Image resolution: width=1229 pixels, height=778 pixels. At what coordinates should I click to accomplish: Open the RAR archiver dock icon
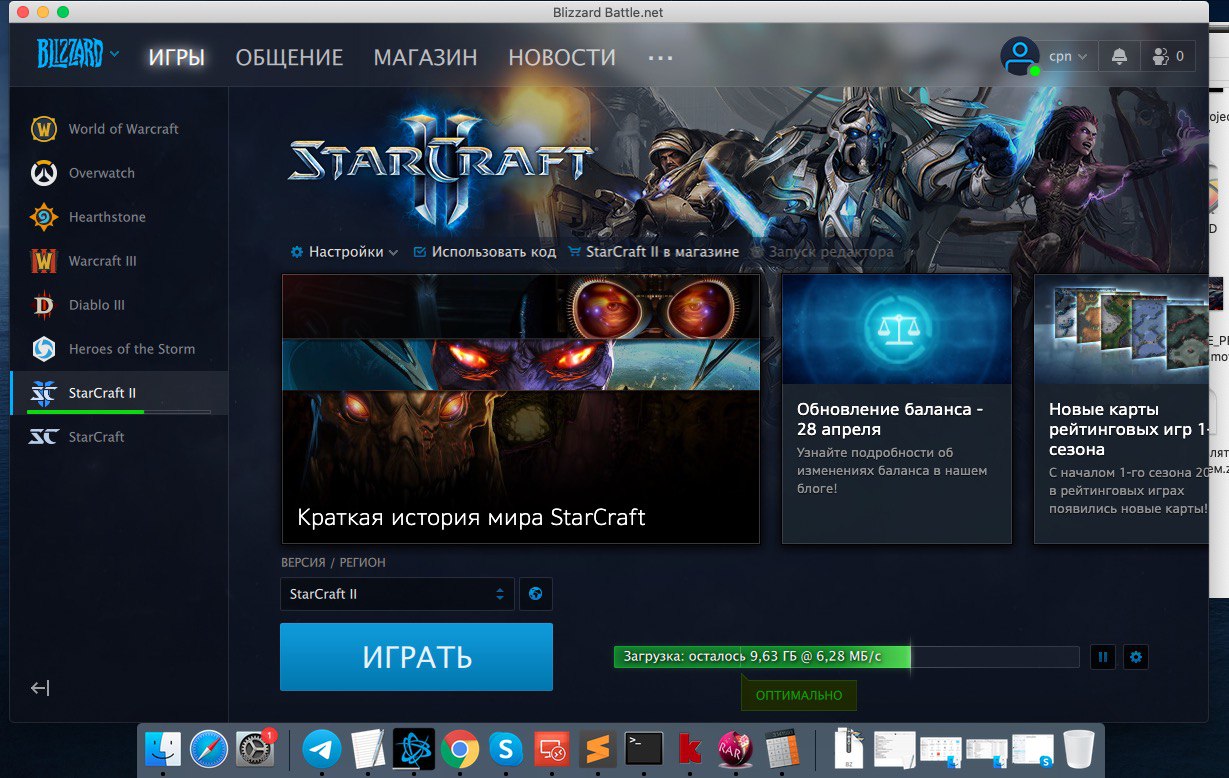tap(736, 749)
